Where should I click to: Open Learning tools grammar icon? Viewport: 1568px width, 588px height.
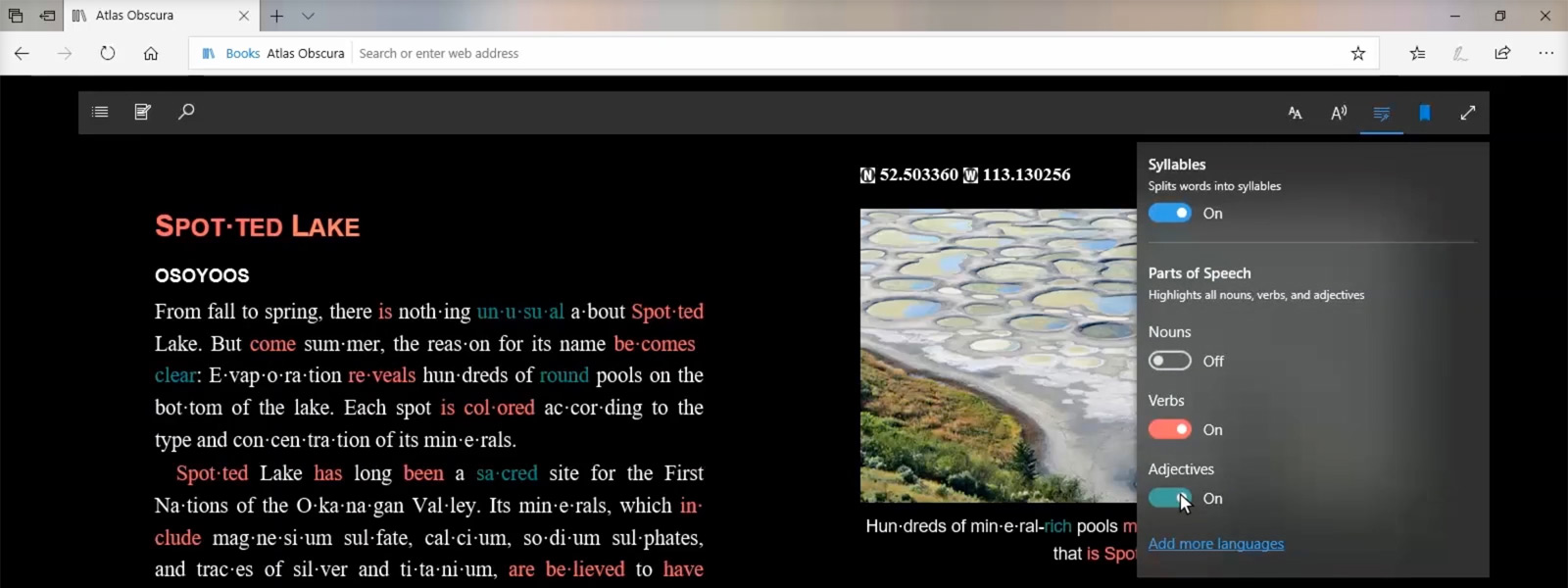tap(1382, 113)
